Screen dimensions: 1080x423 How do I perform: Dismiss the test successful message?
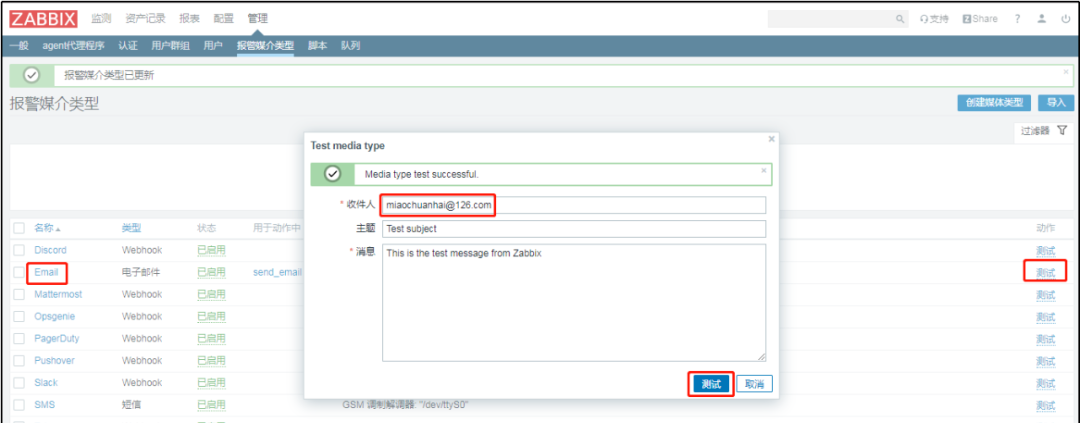click(x=763, y=170)
